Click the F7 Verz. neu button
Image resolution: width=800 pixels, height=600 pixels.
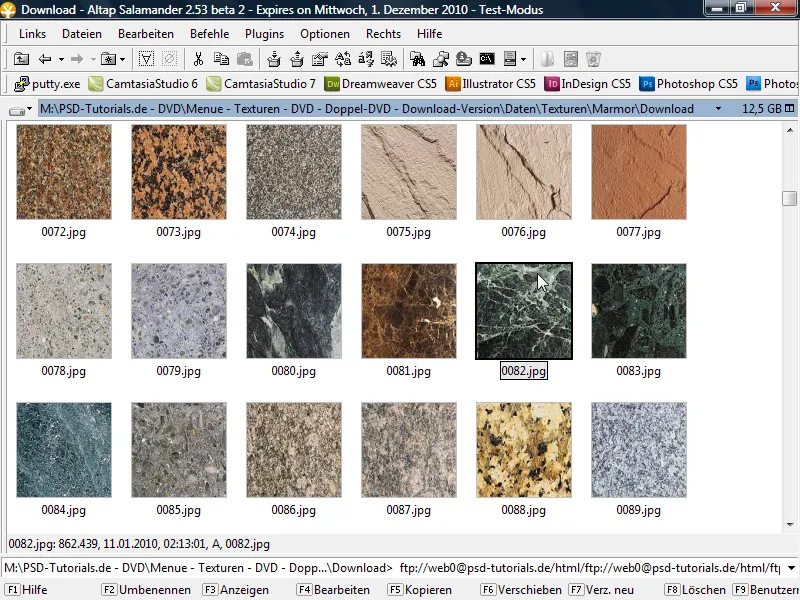601,590
